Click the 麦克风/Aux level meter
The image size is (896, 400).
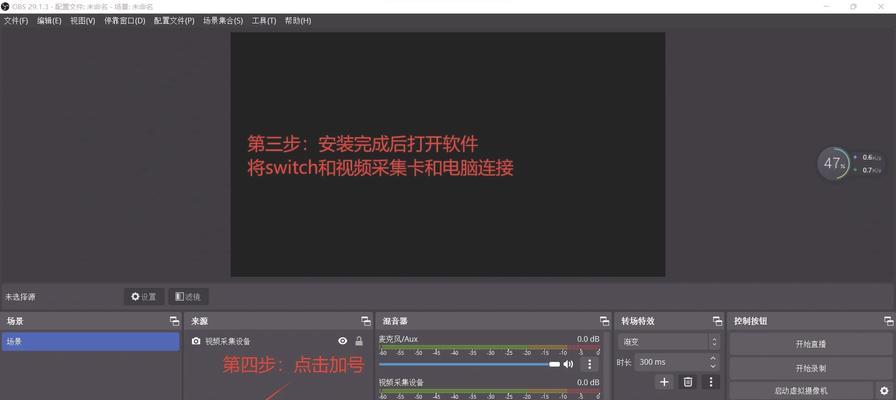click(489, 349)
